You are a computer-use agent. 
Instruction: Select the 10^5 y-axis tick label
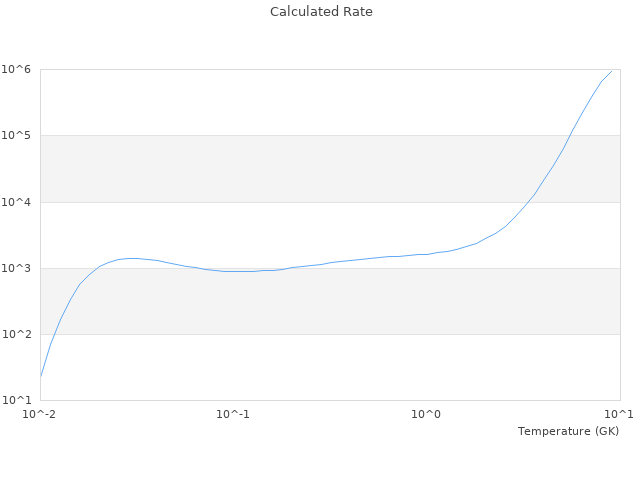click(x=17, y=135)
